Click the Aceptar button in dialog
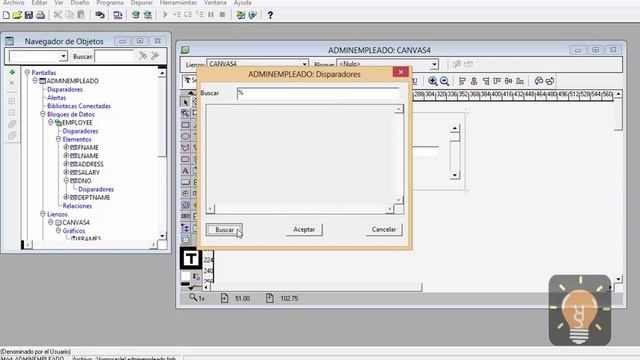 point(304,229)
